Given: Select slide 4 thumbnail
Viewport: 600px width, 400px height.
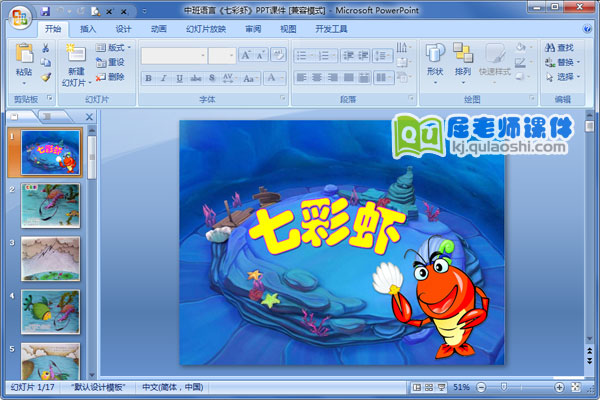Looking at the screenshot, I should pos(51,312).
